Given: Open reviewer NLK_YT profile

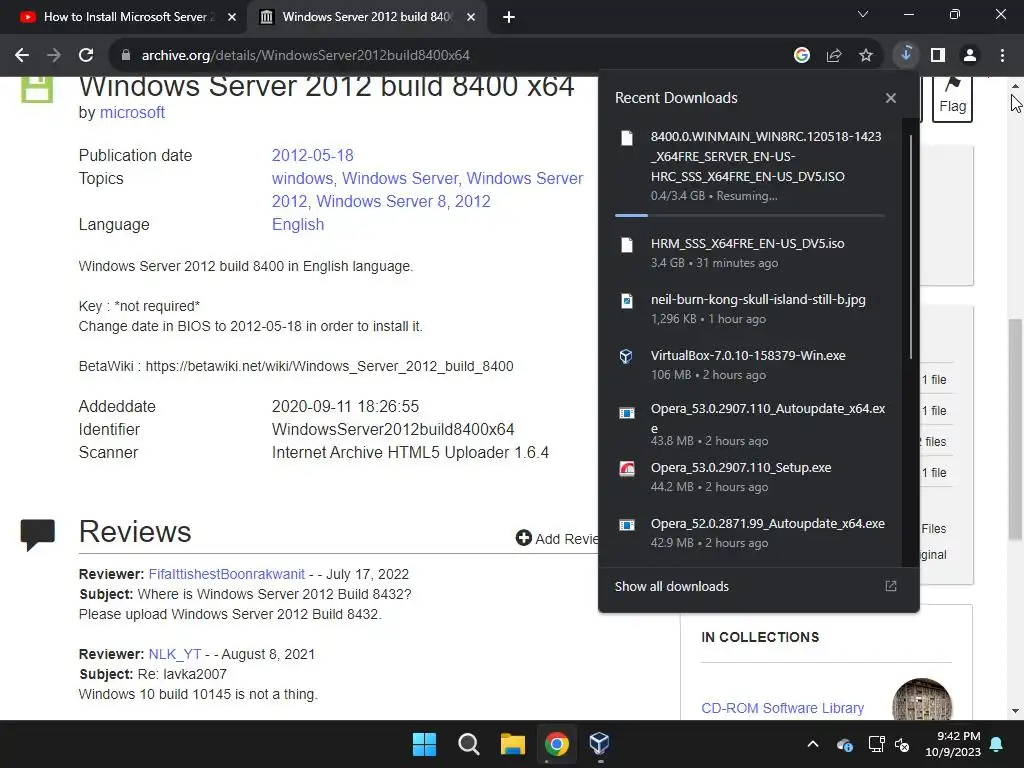Looking at the screenshot, I should coord(175,654).
